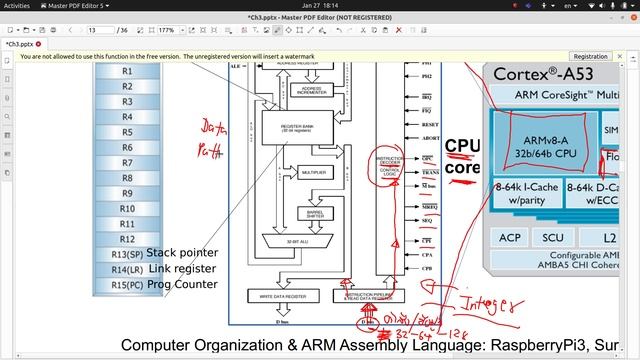Click the zoom field showing 177%
640x360 pixels.
169,30
